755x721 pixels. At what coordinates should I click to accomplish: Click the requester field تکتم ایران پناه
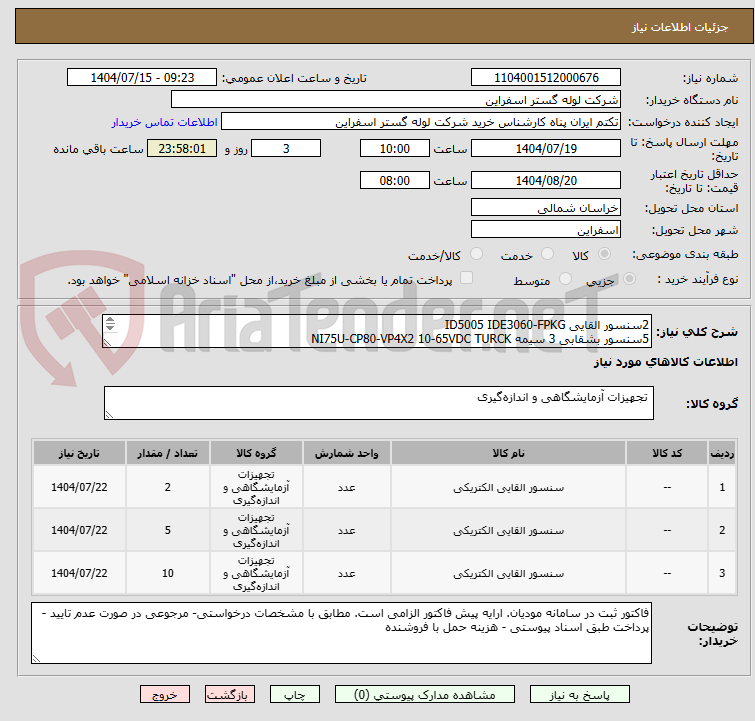pos(421,122)
